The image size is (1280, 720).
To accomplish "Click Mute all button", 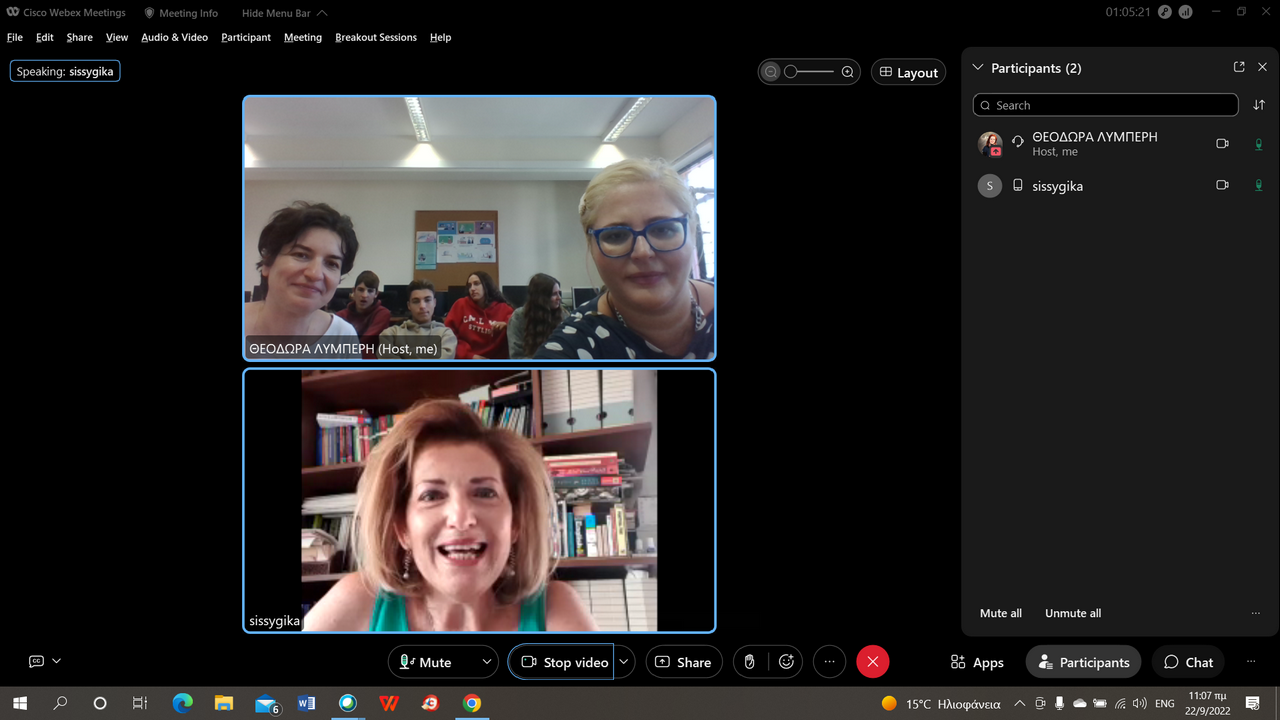I will (1001, 613).
